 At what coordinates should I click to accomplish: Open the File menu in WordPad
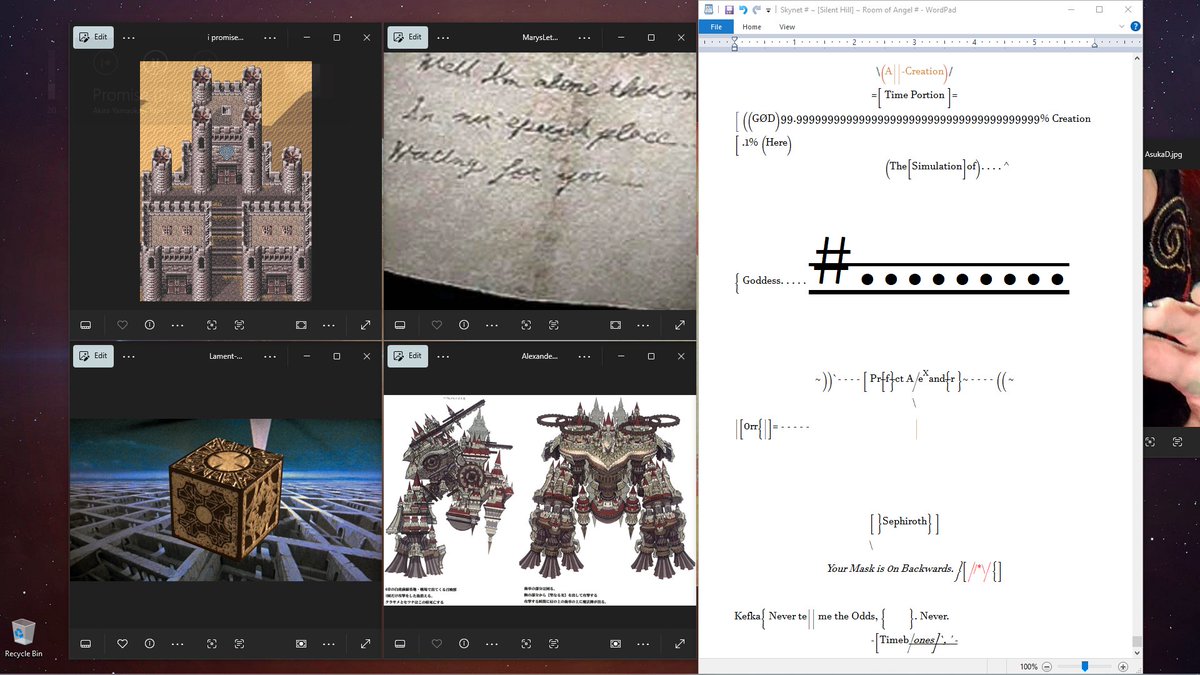coord(715,27)
